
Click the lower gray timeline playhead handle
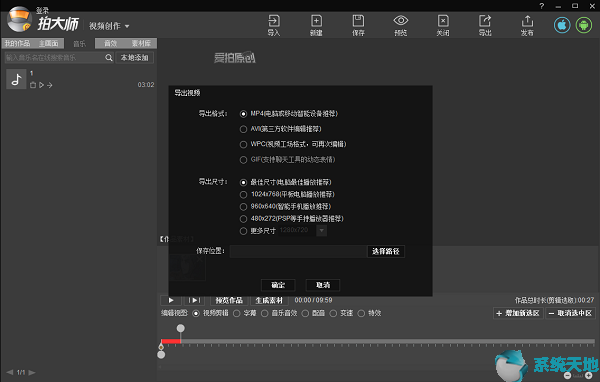click(161, 354)
